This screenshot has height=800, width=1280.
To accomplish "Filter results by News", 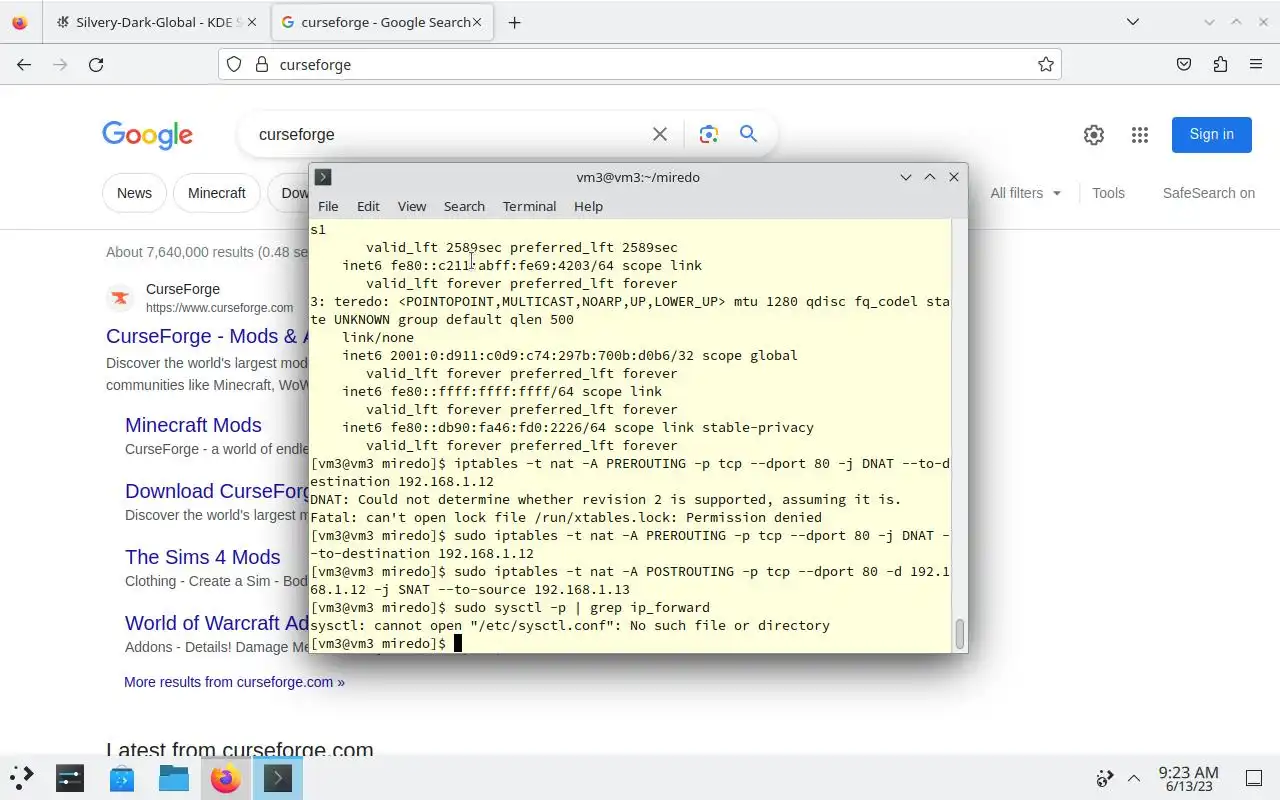I will 134,193.
